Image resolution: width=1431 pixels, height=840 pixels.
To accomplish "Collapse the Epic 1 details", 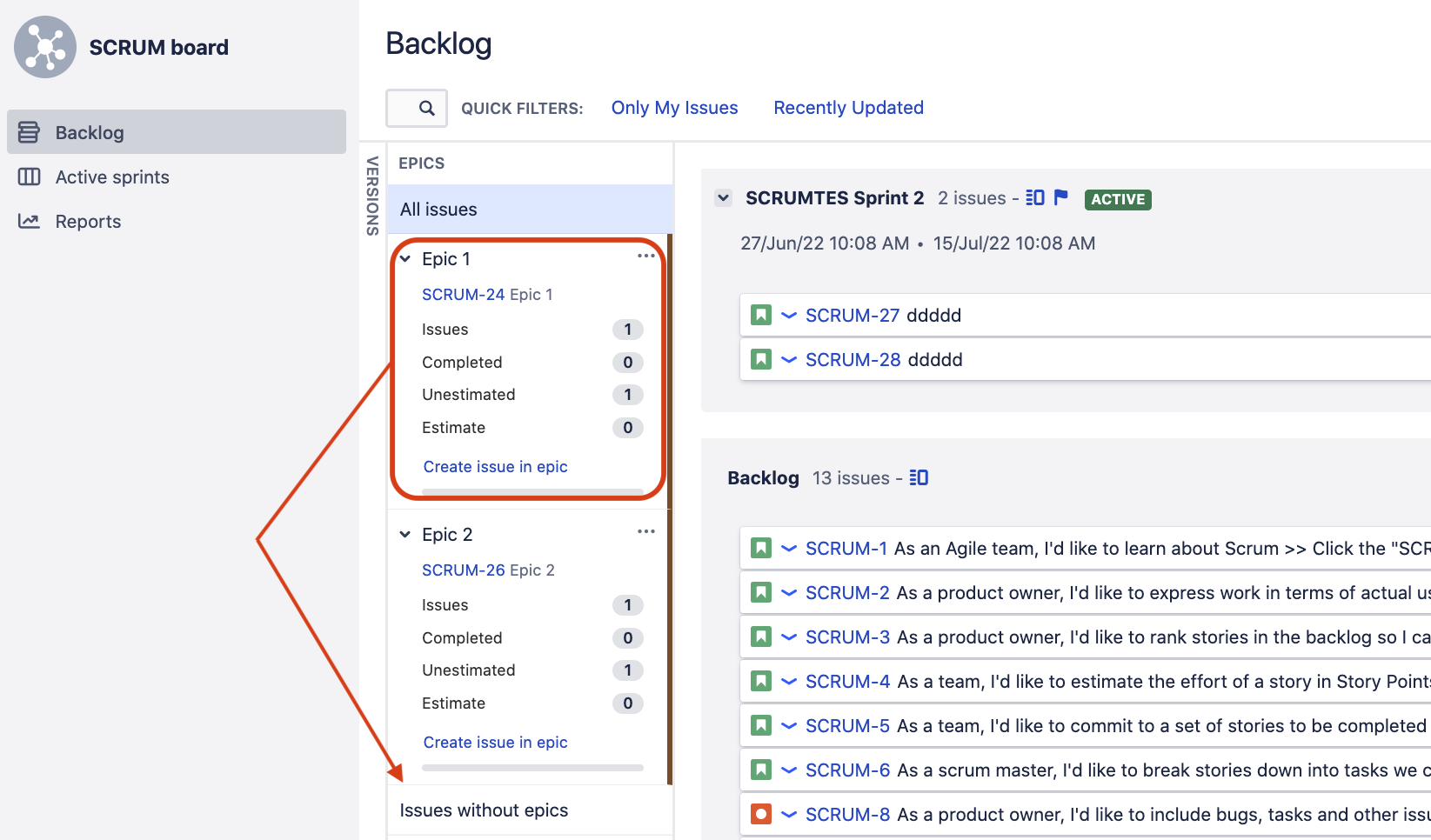I will tap(405, 259).
